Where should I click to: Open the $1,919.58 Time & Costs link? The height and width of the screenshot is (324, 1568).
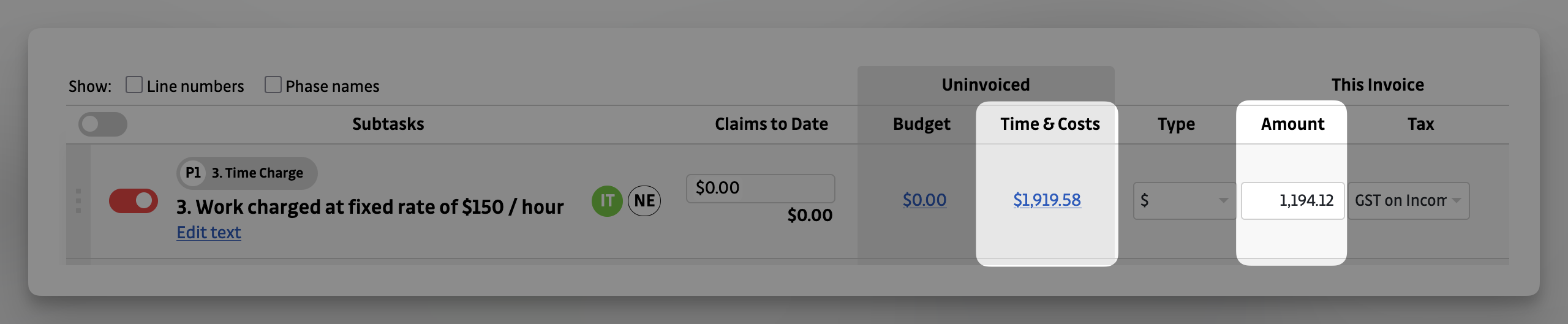(1047, 200)
